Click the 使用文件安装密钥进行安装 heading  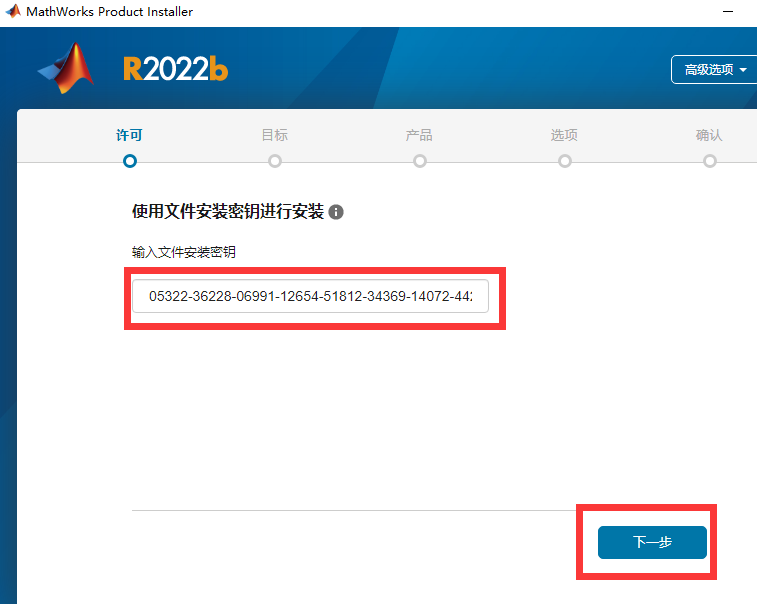click(x=228, y=211)
